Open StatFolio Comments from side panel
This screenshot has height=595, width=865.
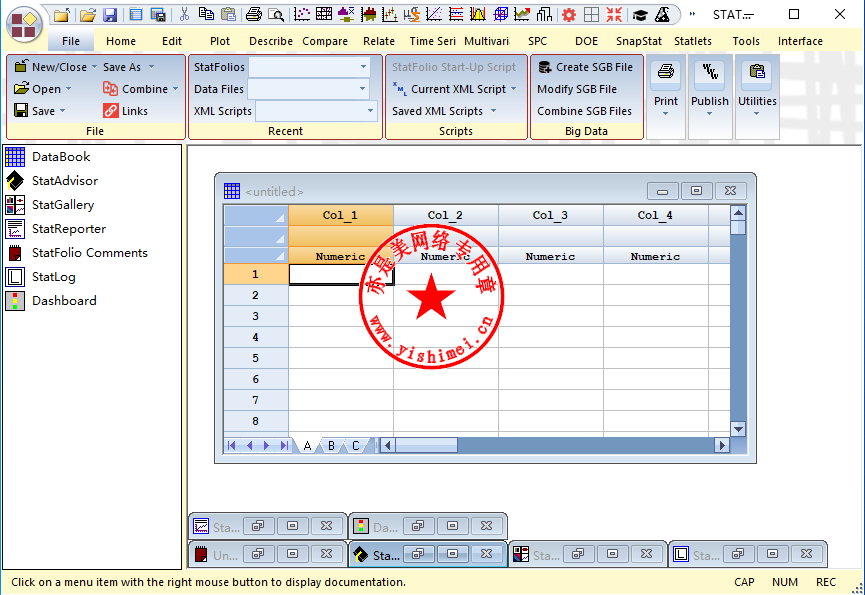[x=76, y=253]
